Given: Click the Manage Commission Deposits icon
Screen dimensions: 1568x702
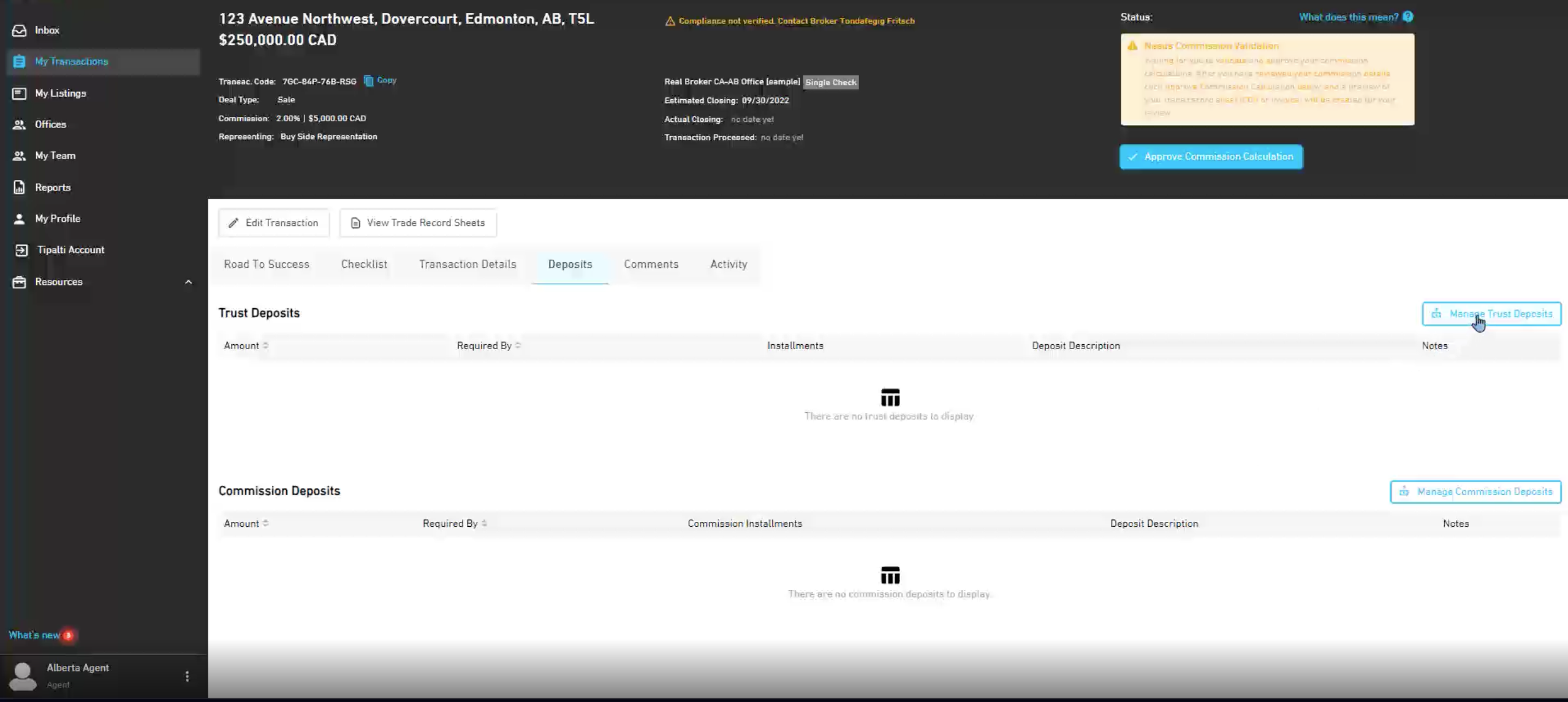Looking at the screenshot, I should tap(1404, 492).
